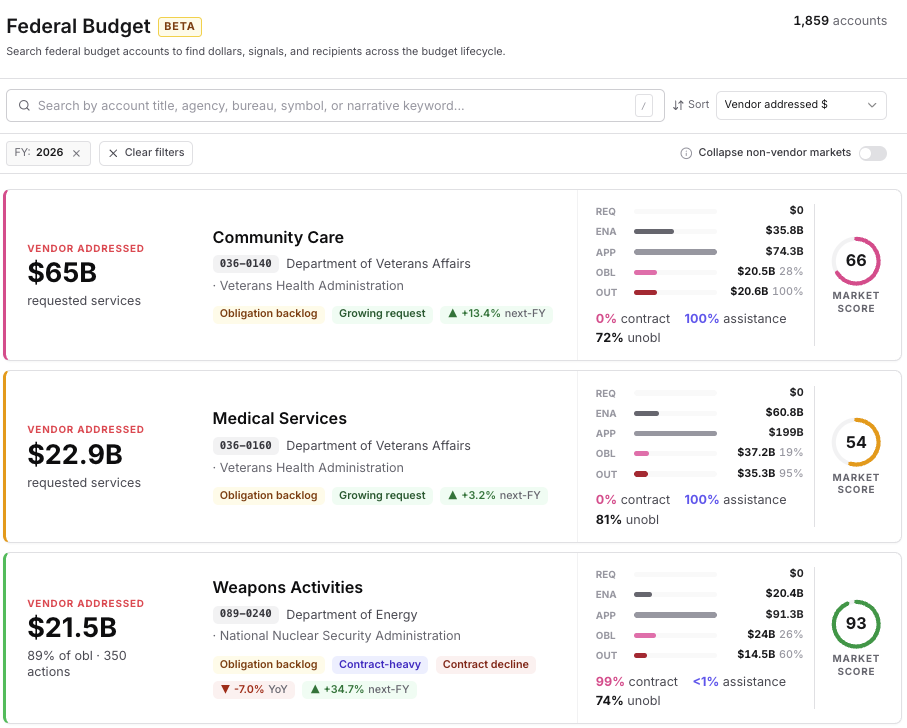Click the Contract decline tag
The width and height of the screenshot is (907, 728).
[x=486, y=664]
